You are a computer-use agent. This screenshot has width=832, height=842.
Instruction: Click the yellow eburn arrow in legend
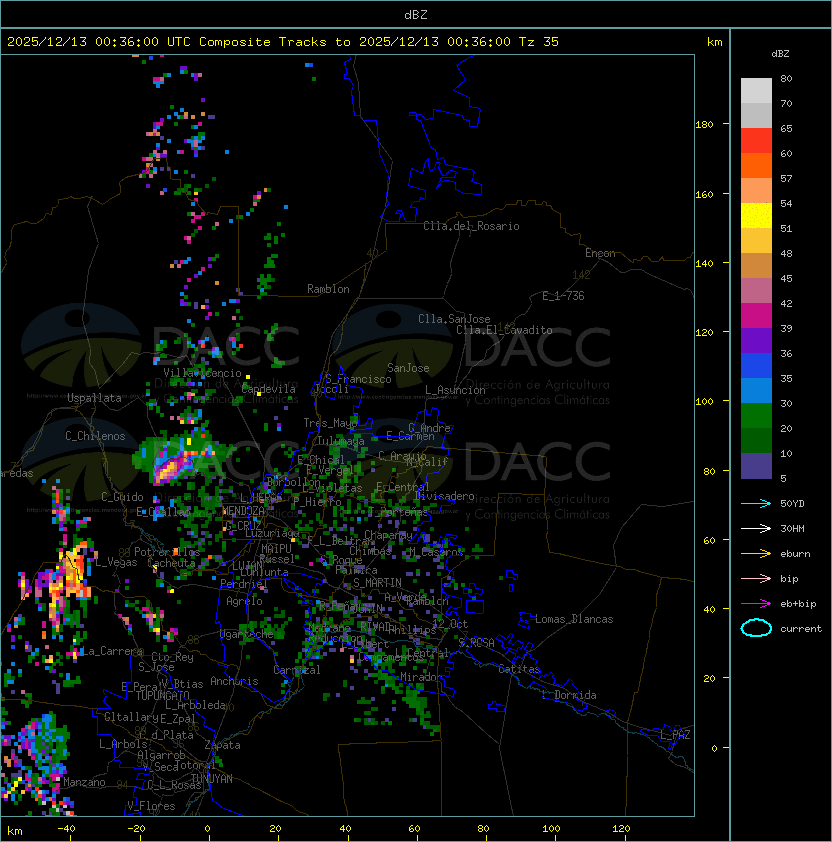tap(756, 554)
